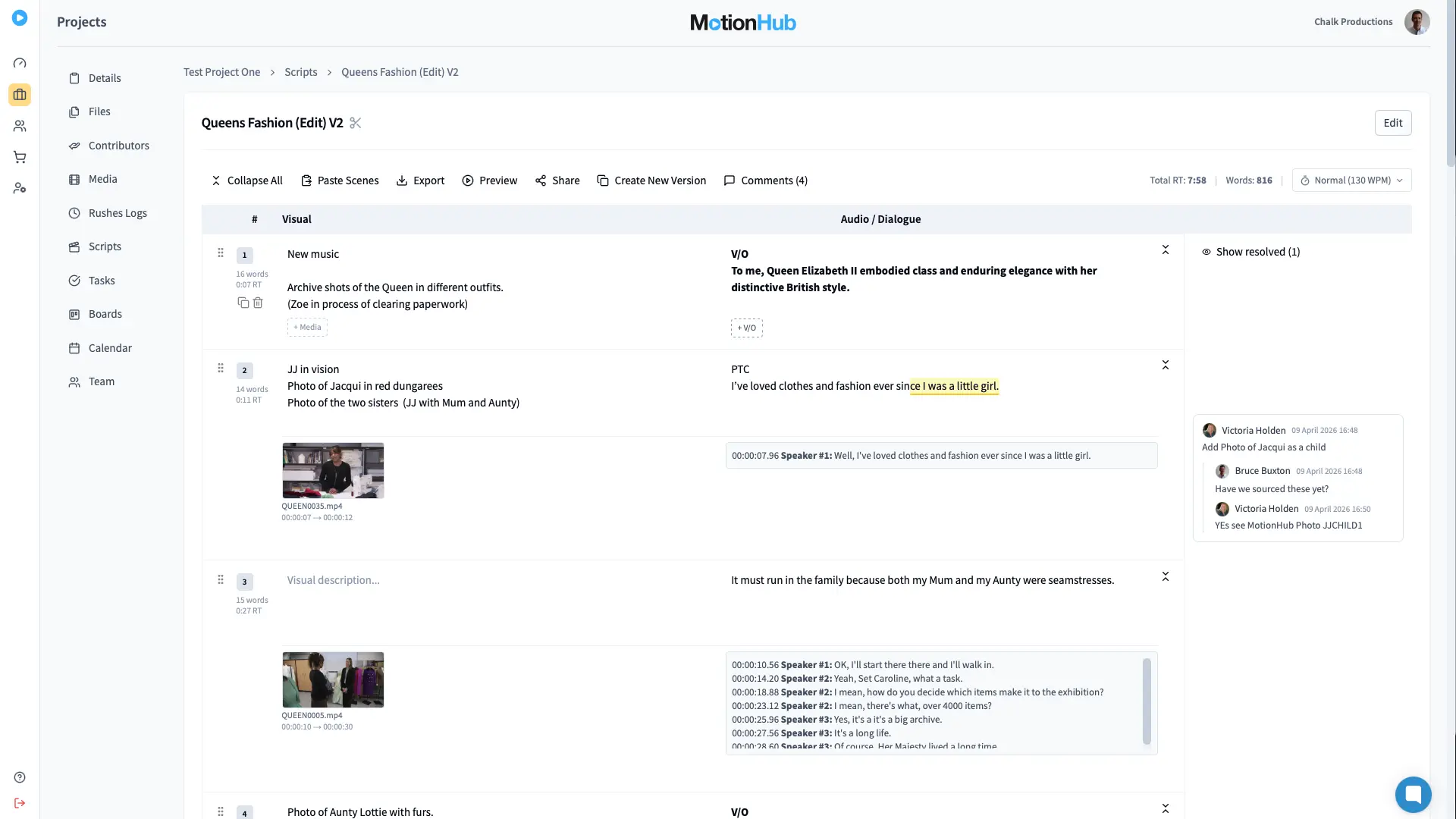This screenshot has width=1456, height=819.
Task: Open the Dashboard speedometer icon in the left rail
Action: pos(20,63)
